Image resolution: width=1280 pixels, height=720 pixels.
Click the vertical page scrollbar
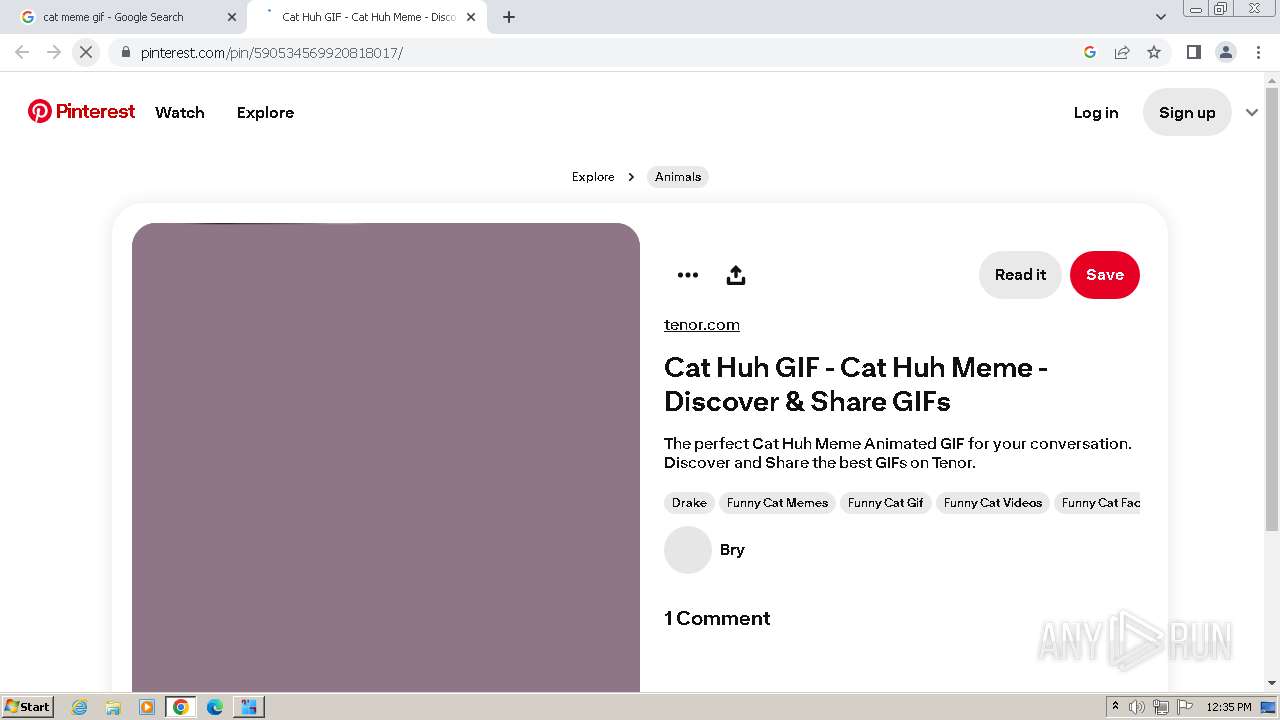point(1272,310)
